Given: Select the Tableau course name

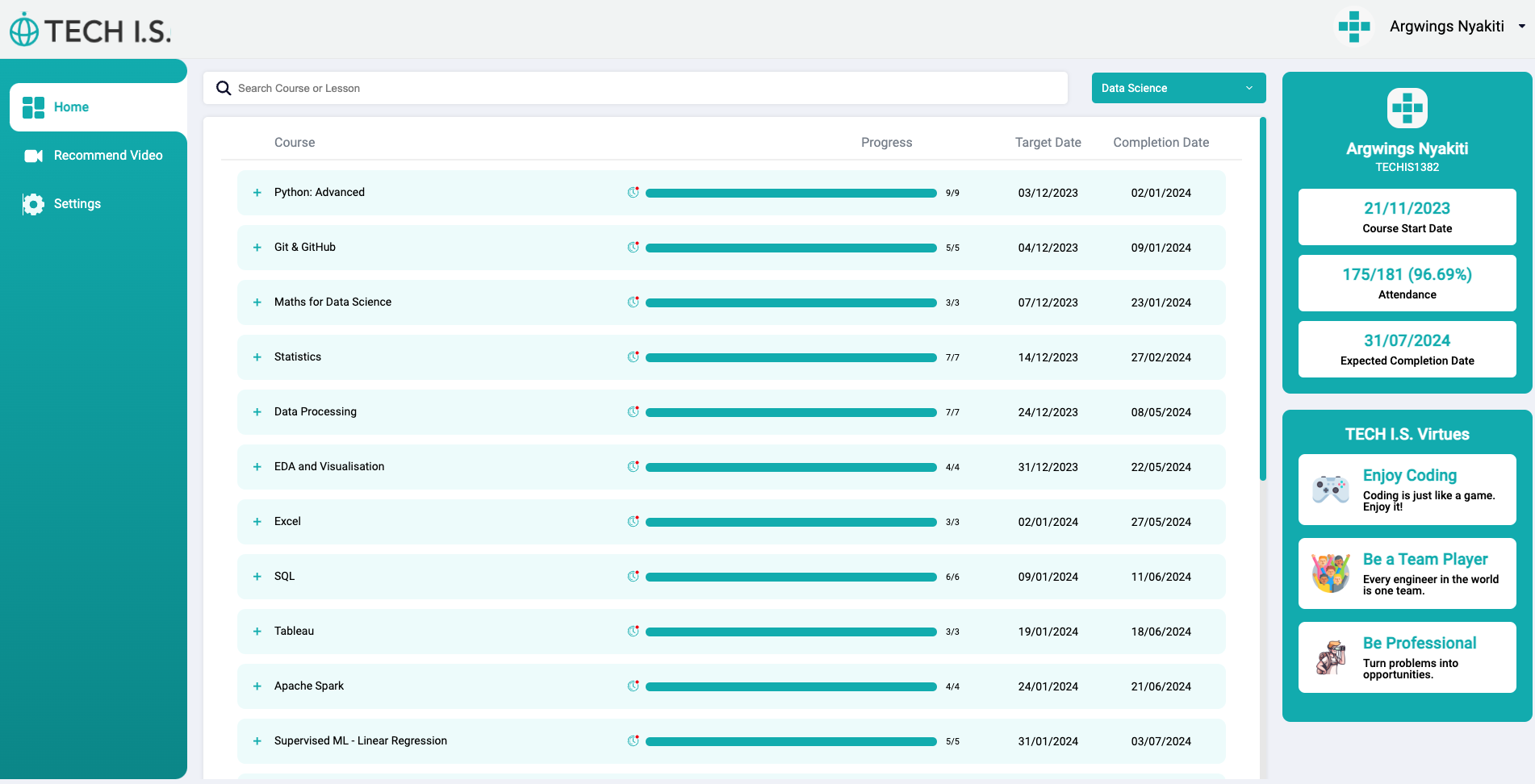Looking at the screenshot, I should click(294, 632).
